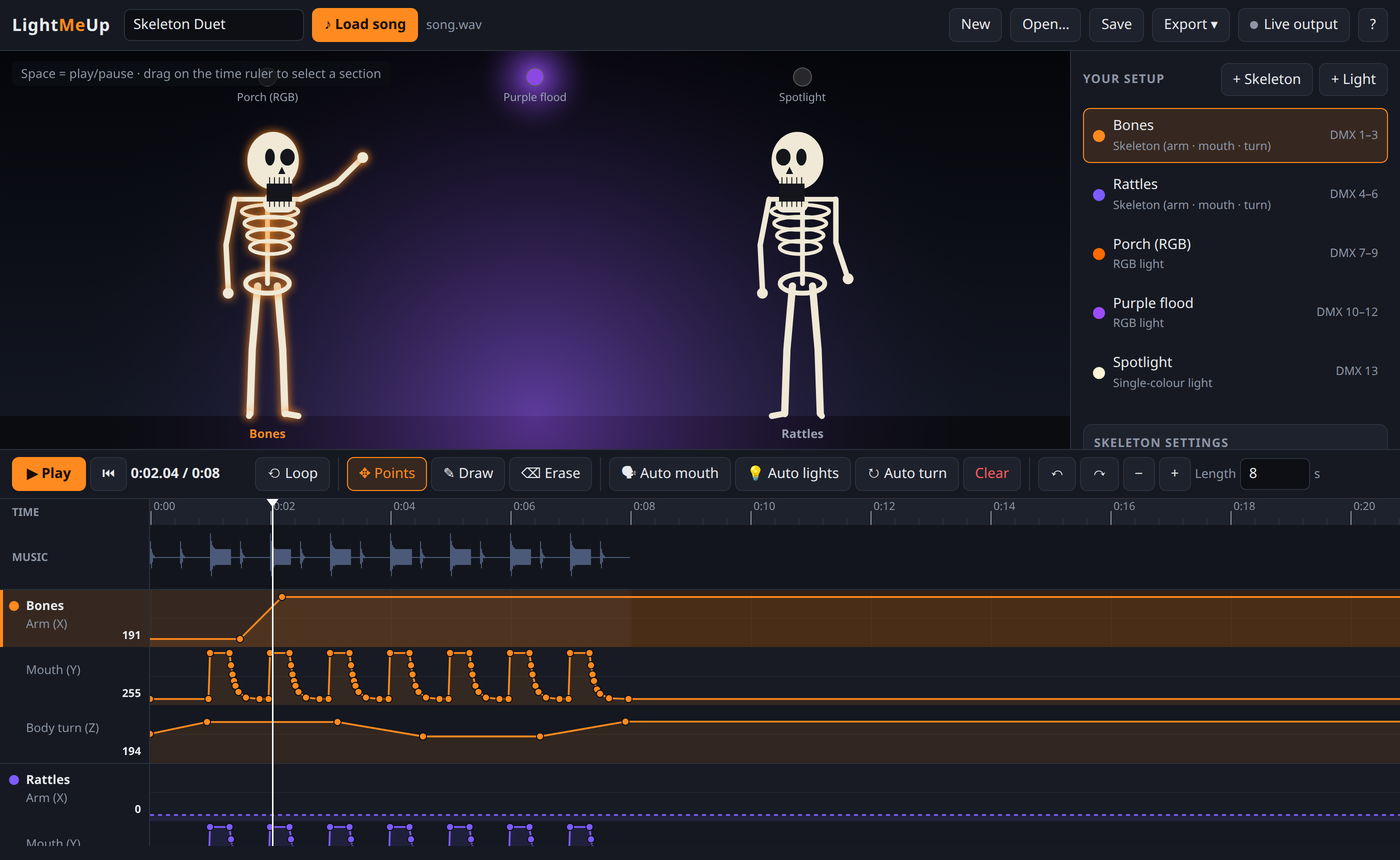Screen dimensions: 1400x860
Task: Click the red Clear button
Action: [992, 473]
